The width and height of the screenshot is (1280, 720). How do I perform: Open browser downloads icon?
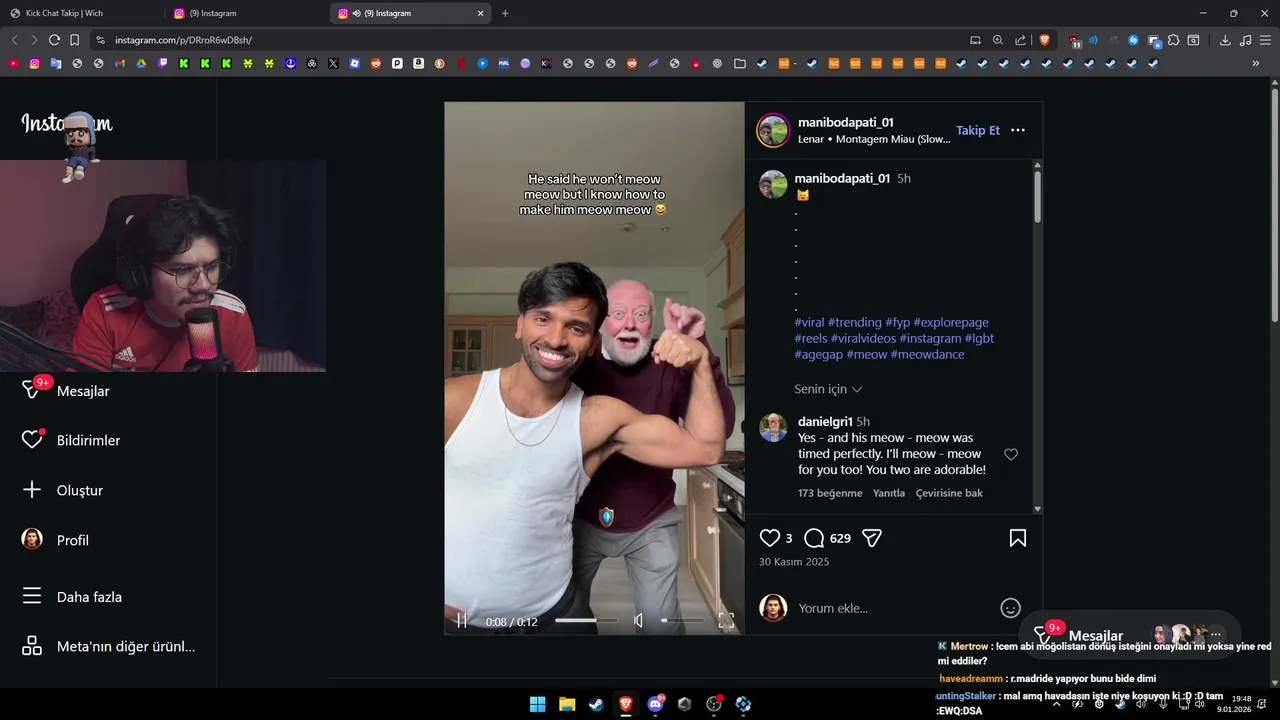[1225, 40]
